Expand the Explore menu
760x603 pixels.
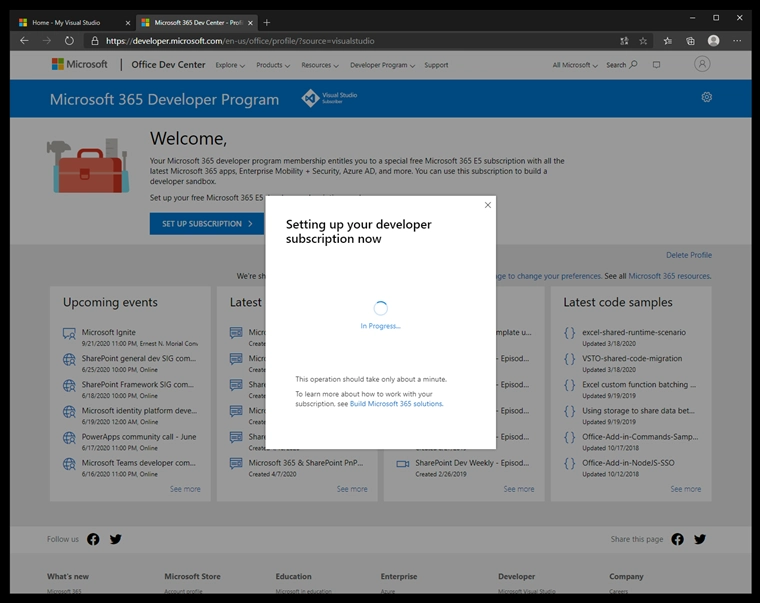point(230,65)
